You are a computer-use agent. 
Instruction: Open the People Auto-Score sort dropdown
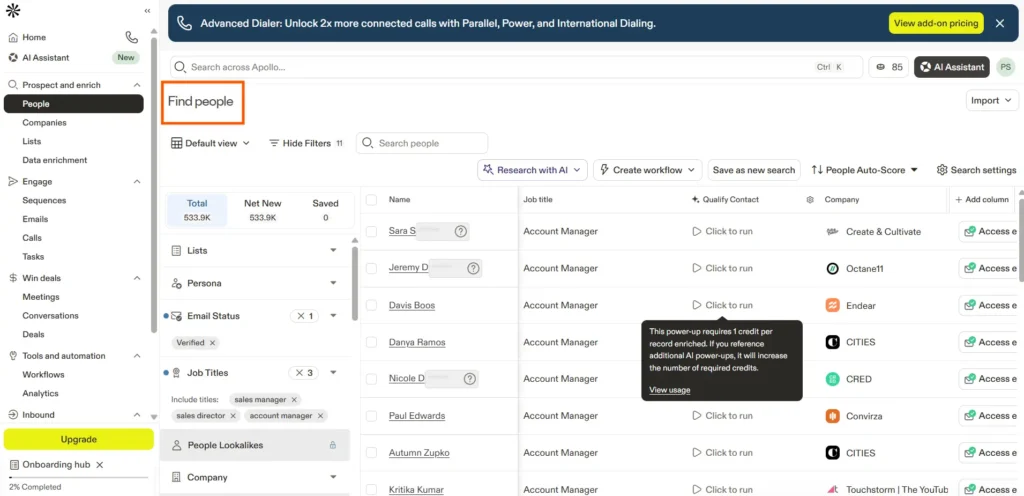[865, 170]
